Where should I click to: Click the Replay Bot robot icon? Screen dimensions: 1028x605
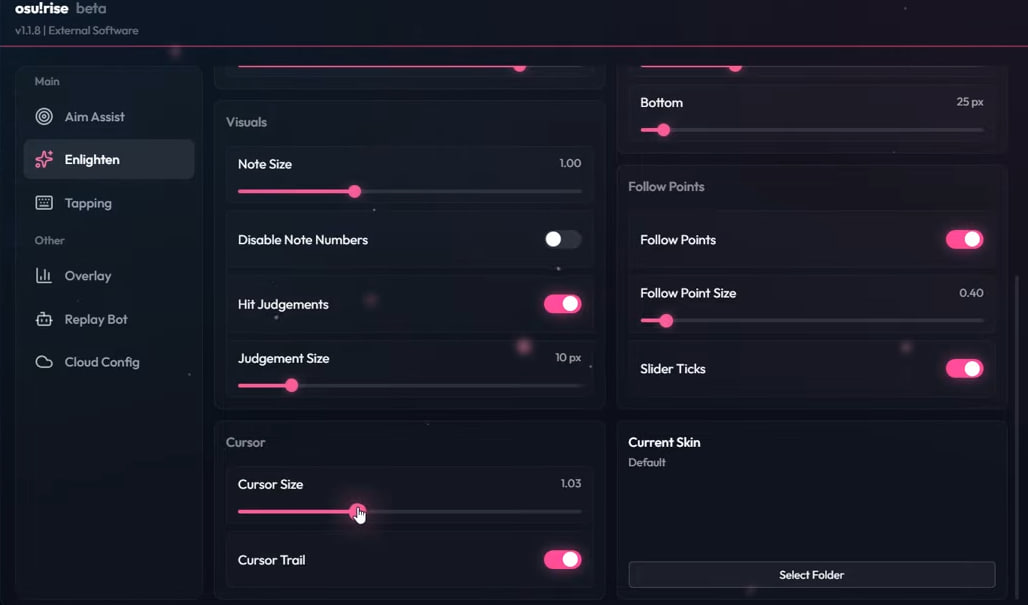[x=44, y=320]
